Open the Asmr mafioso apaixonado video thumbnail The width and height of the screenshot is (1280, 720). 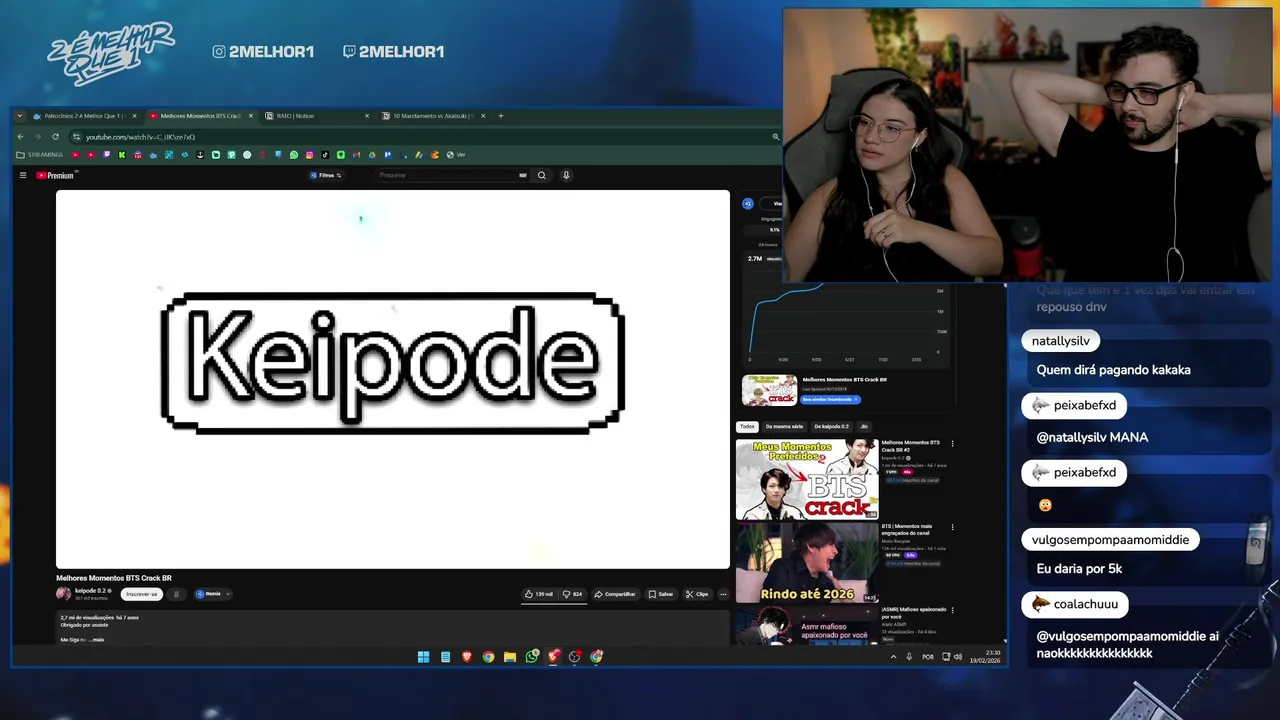click(807, 626)
